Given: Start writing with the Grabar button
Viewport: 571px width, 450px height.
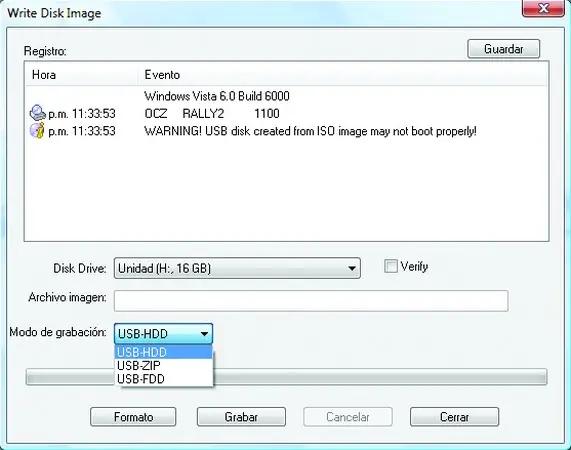Looking at the screenshot, I should [241, 417].
